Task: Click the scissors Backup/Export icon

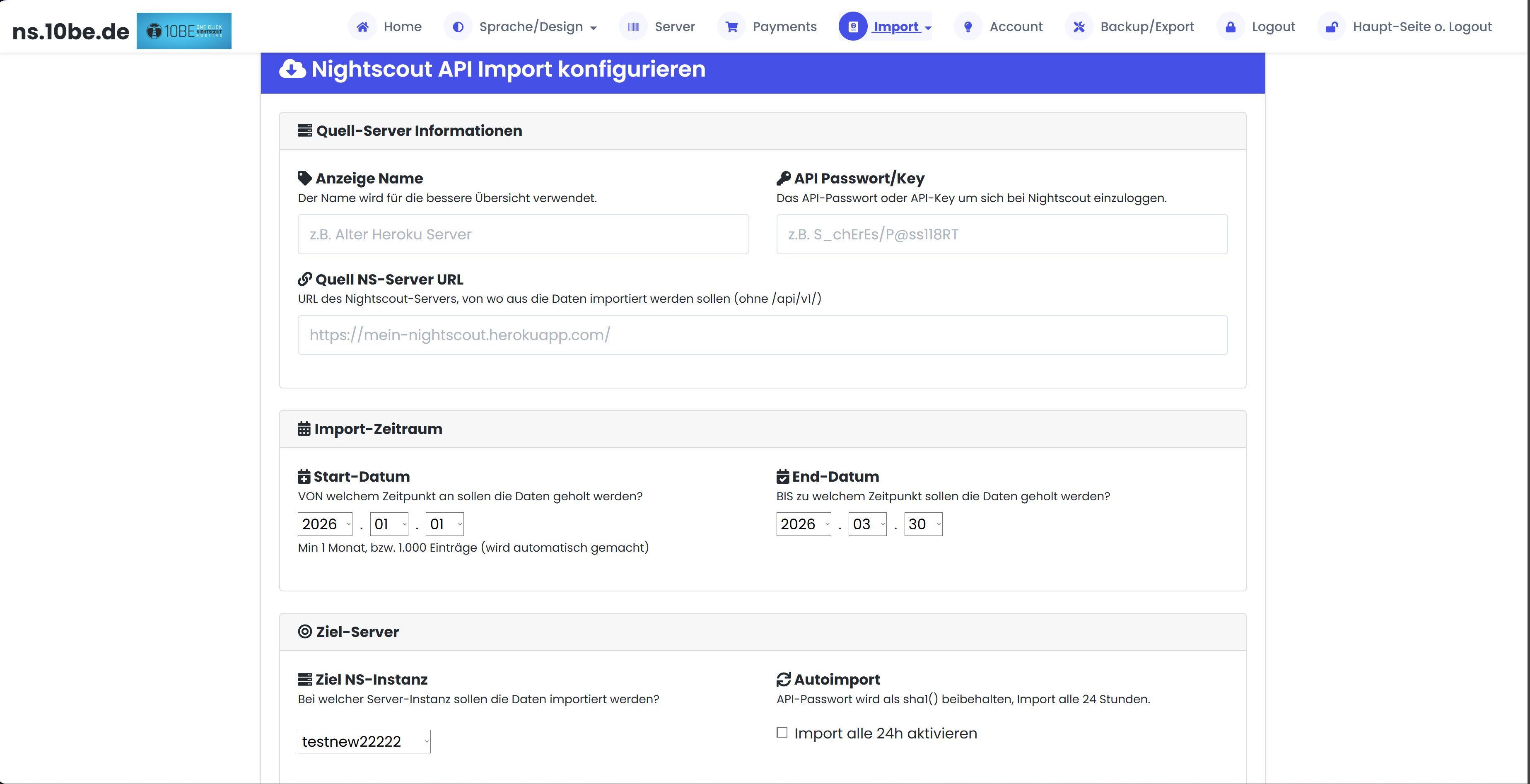Action: point(1079,26)
